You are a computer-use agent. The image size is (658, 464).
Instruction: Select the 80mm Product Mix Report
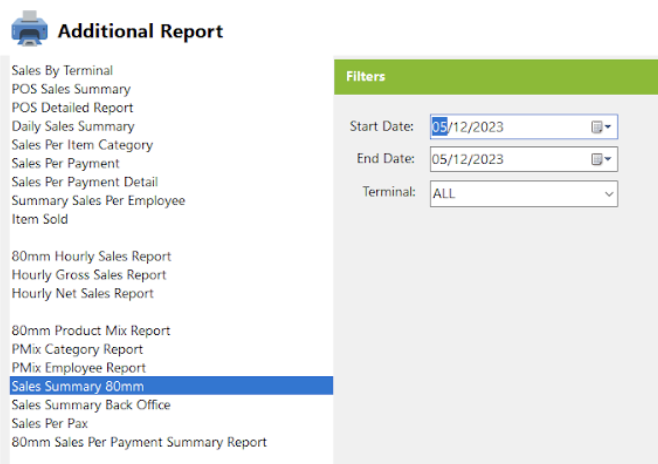91,331
